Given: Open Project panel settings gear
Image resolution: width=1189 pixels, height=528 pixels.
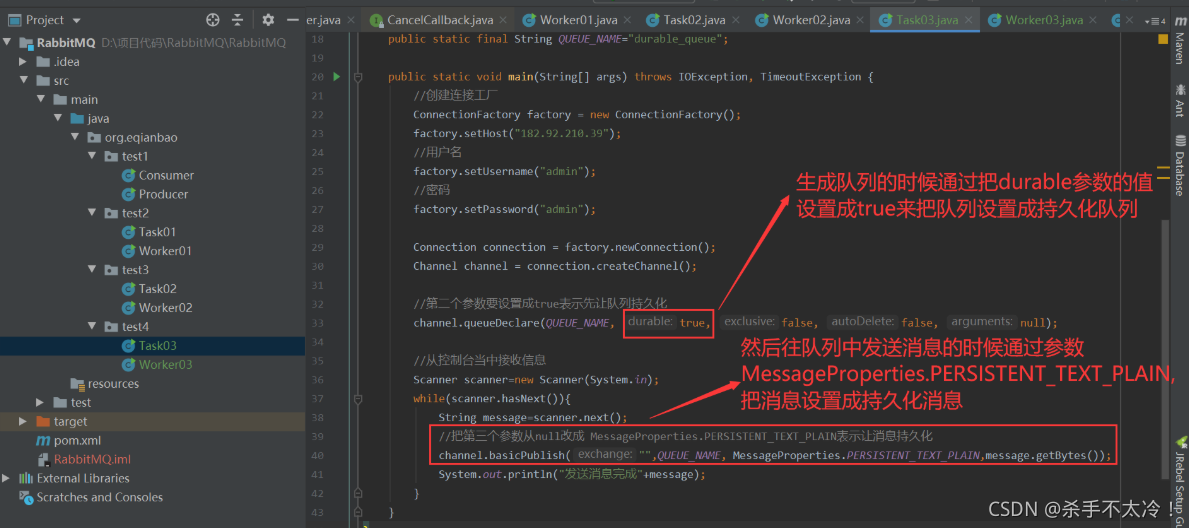Looking at the screenshot, I should click(268, 20).
